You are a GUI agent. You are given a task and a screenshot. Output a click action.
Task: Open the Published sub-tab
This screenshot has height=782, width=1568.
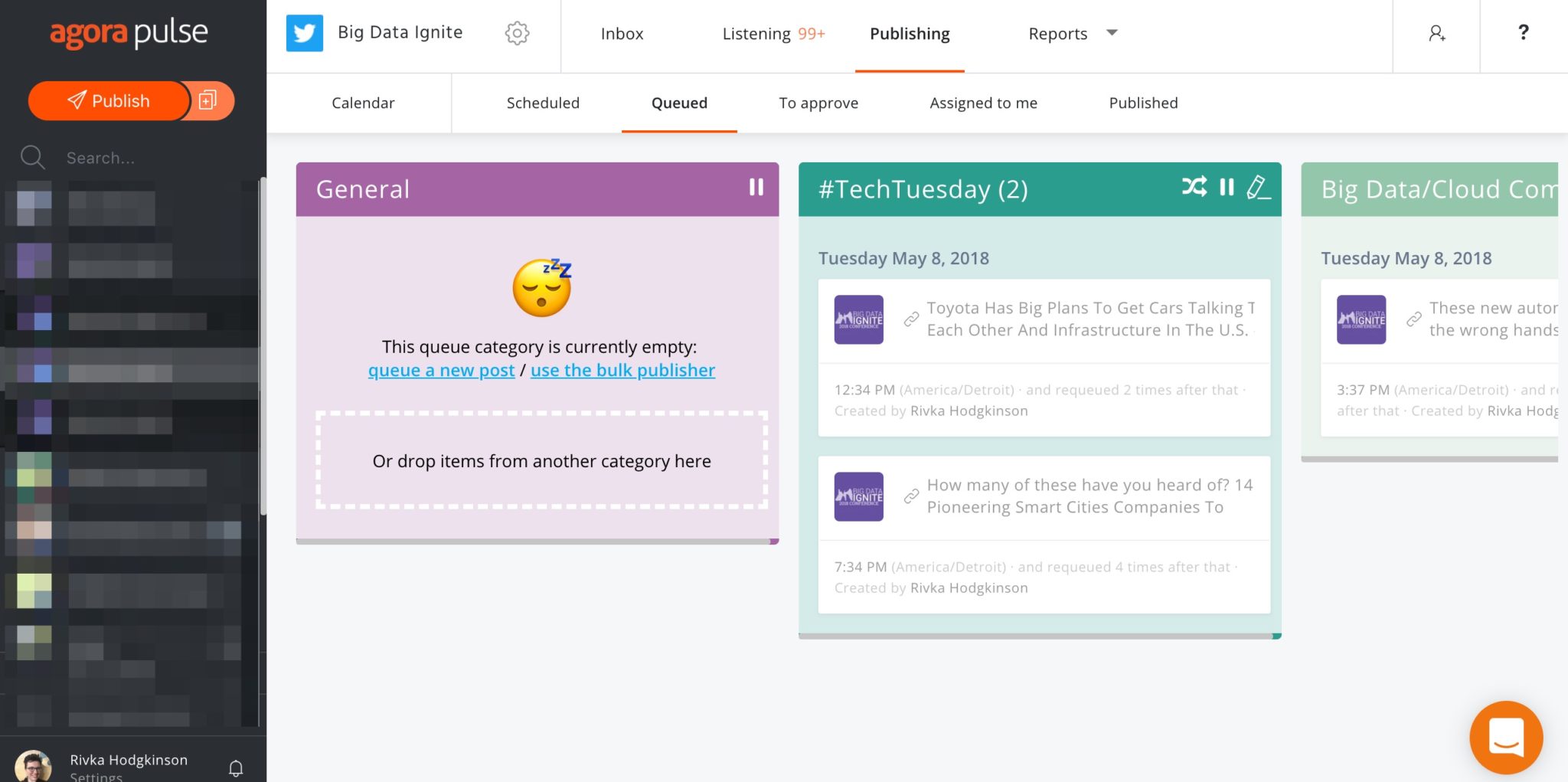pos(1143,103)
